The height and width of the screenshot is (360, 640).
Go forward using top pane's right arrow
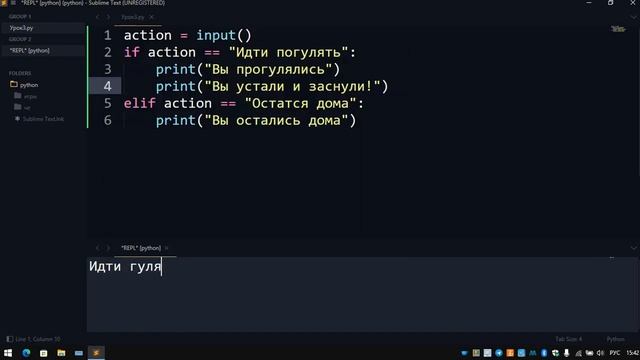[108, 17]
